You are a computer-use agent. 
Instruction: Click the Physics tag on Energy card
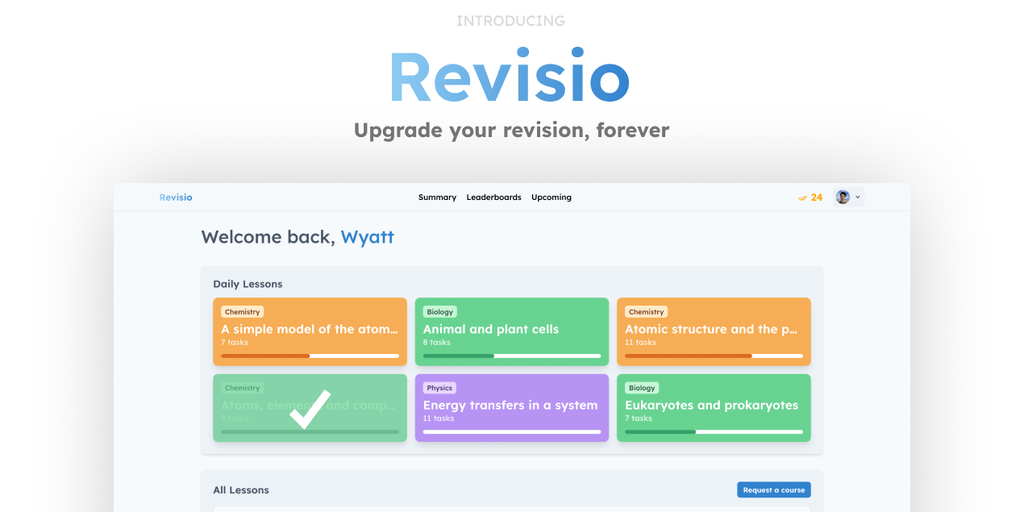tap(440, 388)
